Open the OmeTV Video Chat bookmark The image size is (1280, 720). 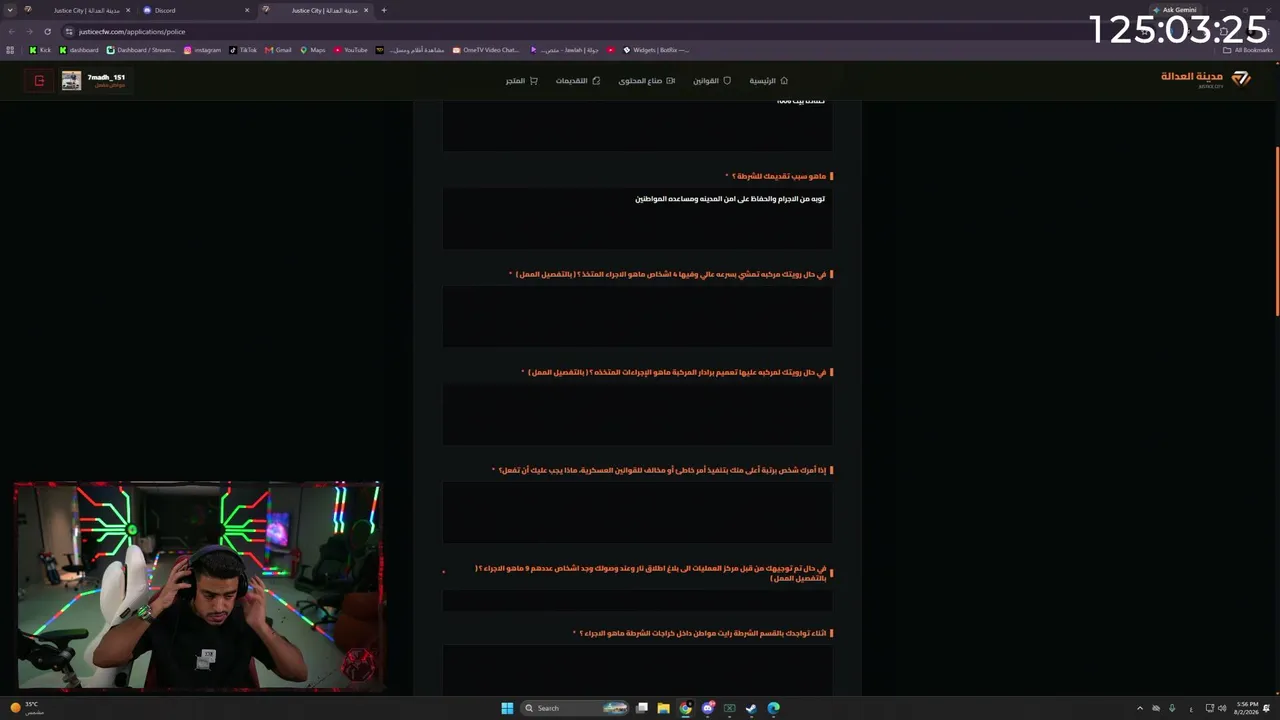(x=486, y=50)
